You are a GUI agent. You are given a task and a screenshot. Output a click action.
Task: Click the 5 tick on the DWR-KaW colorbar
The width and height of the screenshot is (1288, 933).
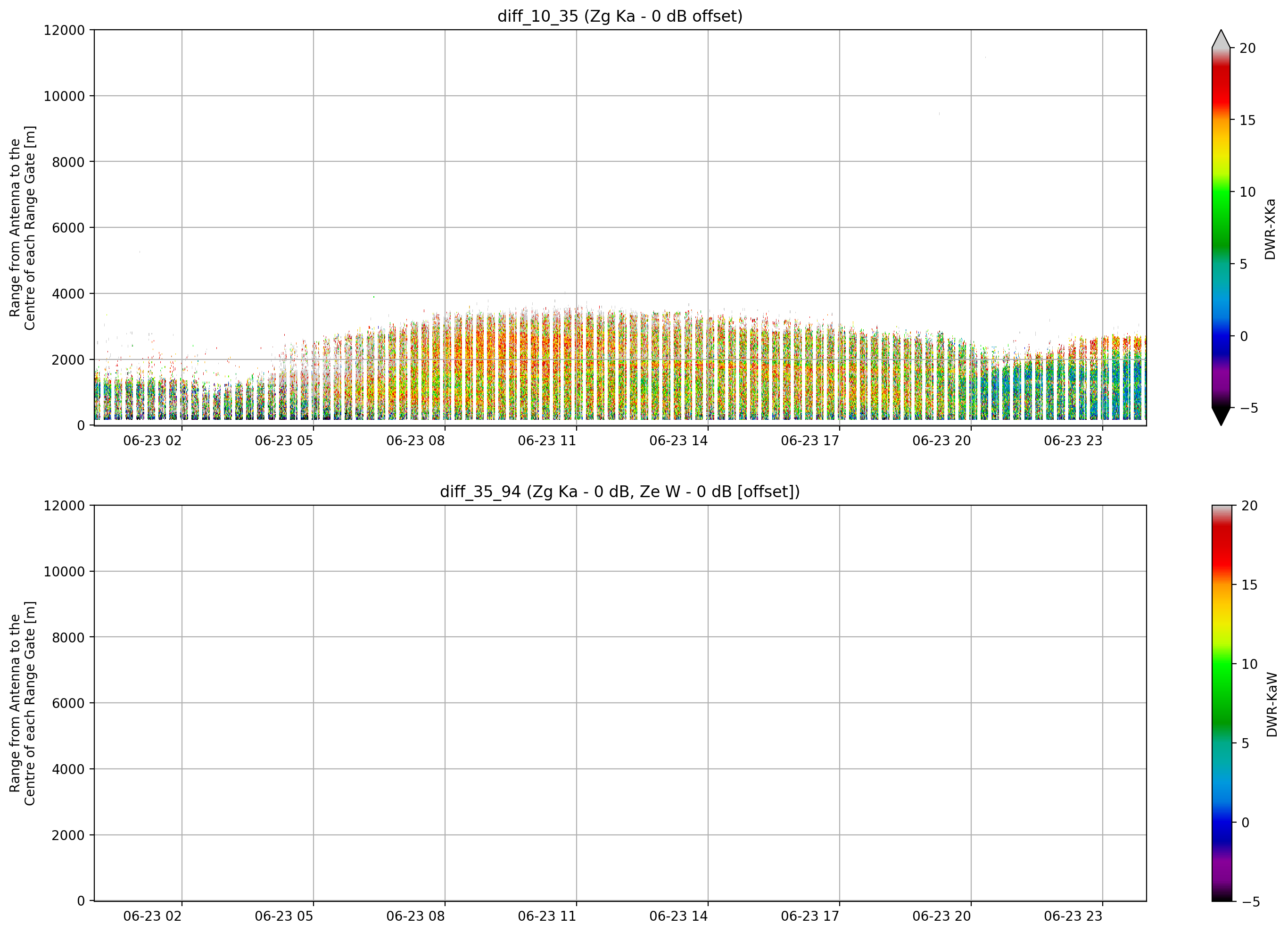[1246, 743]
